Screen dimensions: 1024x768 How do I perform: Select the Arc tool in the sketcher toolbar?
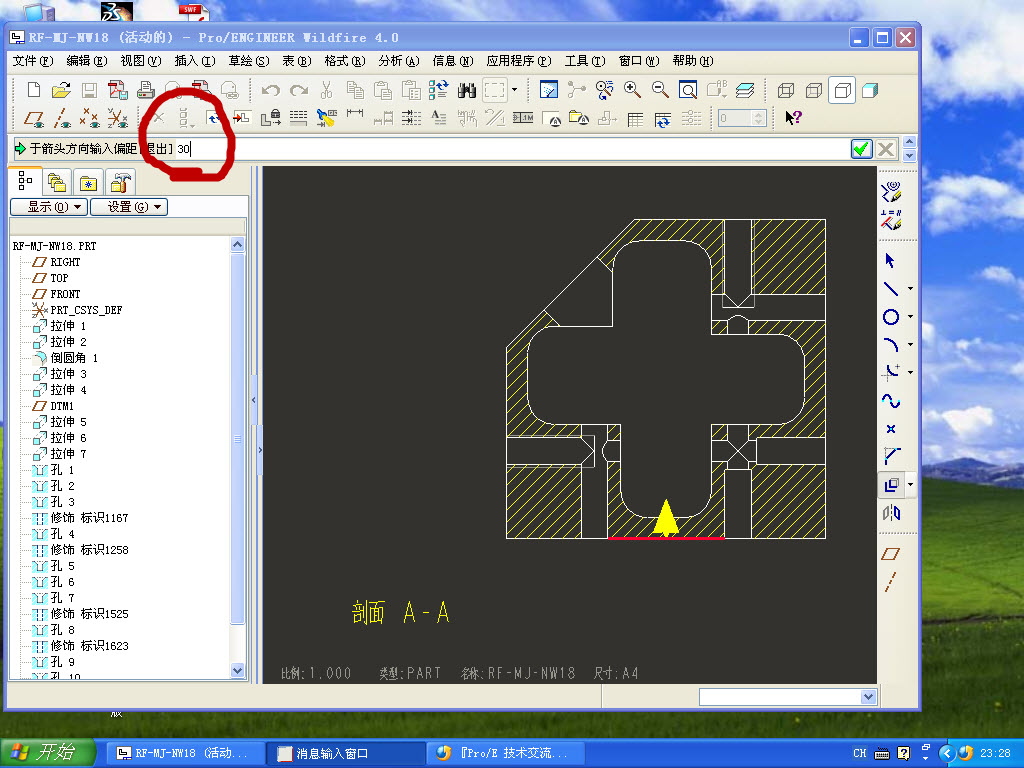click(891, 345)
